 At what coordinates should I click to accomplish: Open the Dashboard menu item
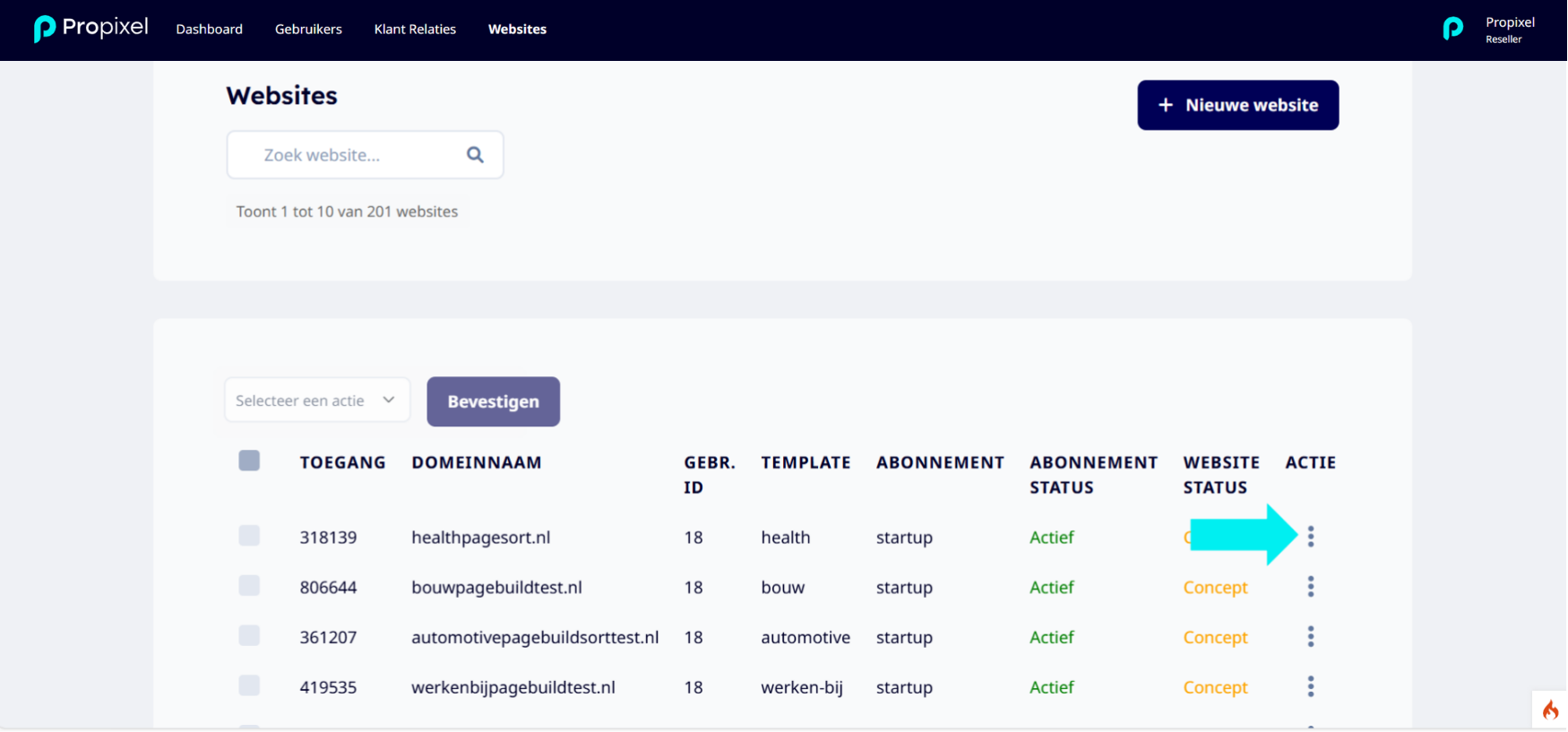coord(209,29)
